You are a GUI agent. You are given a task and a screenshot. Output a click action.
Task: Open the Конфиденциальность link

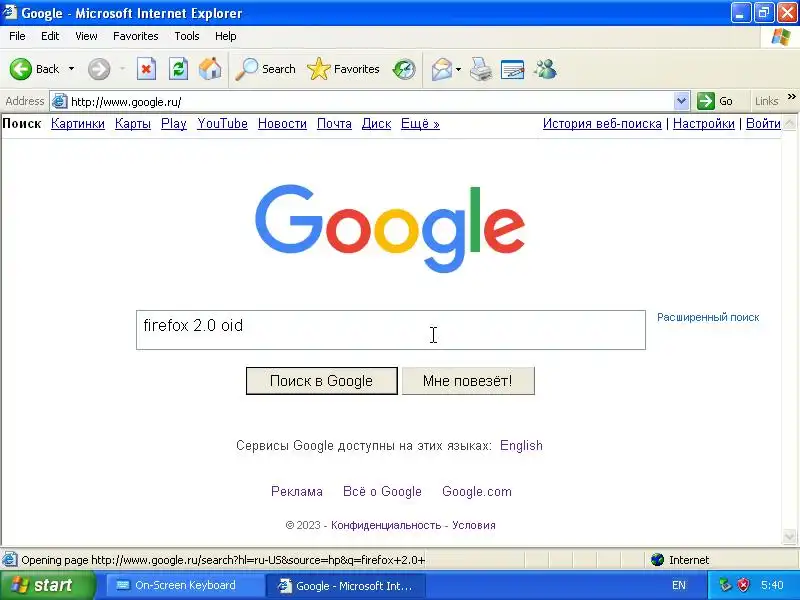coord(386,525)
